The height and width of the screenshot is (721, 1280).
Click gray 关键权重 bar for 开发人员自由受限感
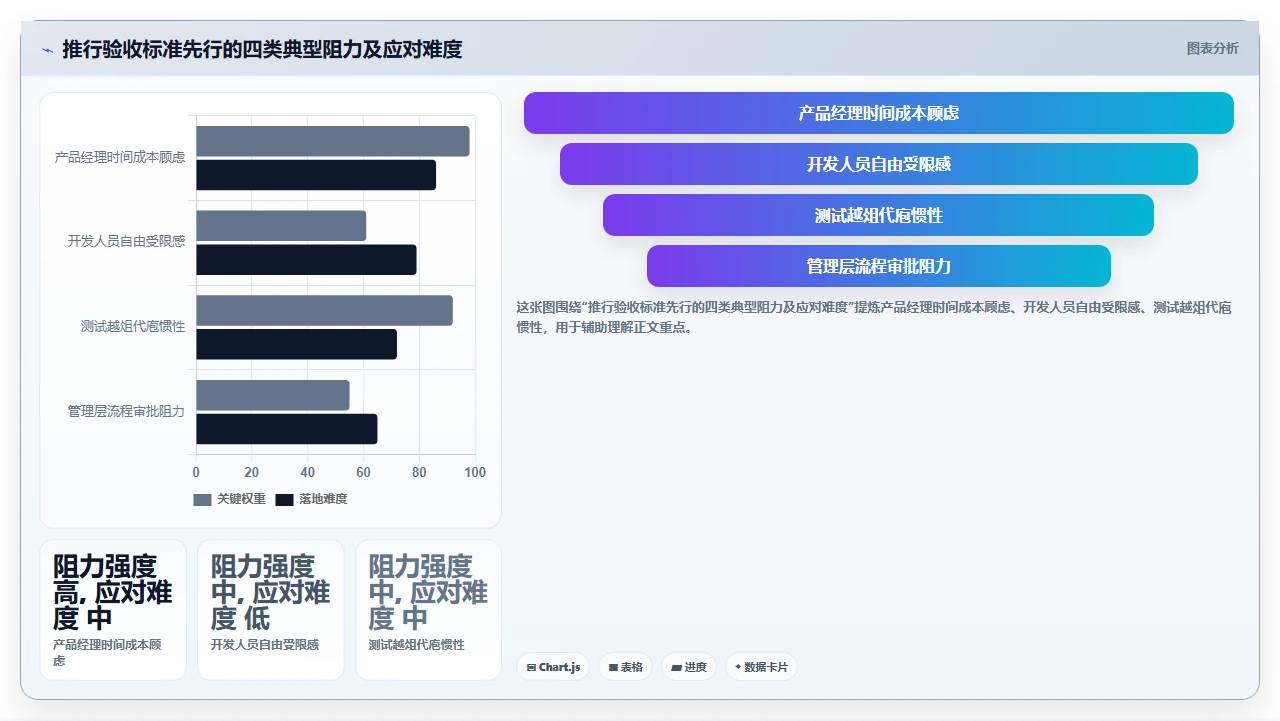click(x=281, y=226)
